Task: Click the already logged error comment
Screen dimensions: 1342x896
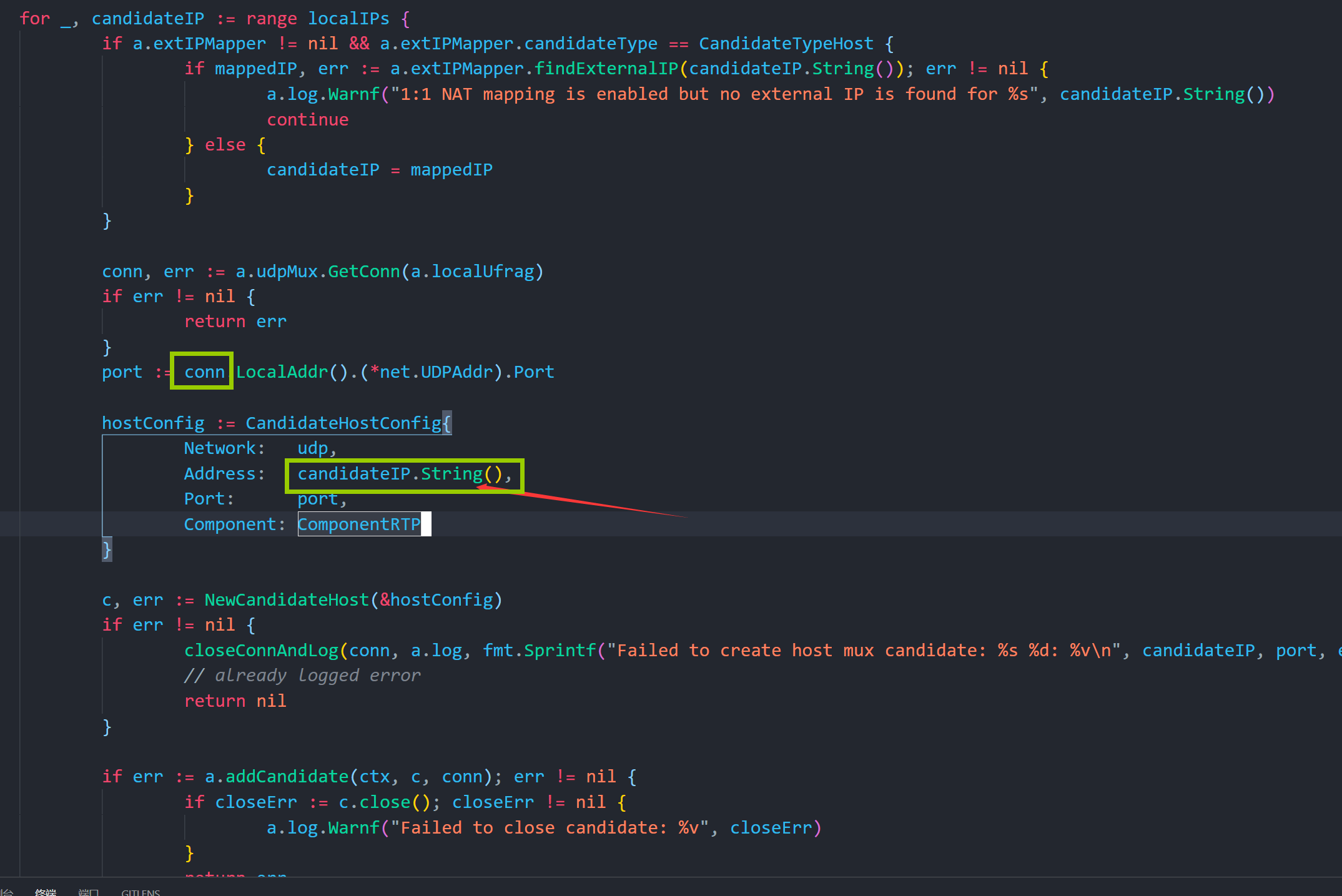Action: [x=302, y=676]
